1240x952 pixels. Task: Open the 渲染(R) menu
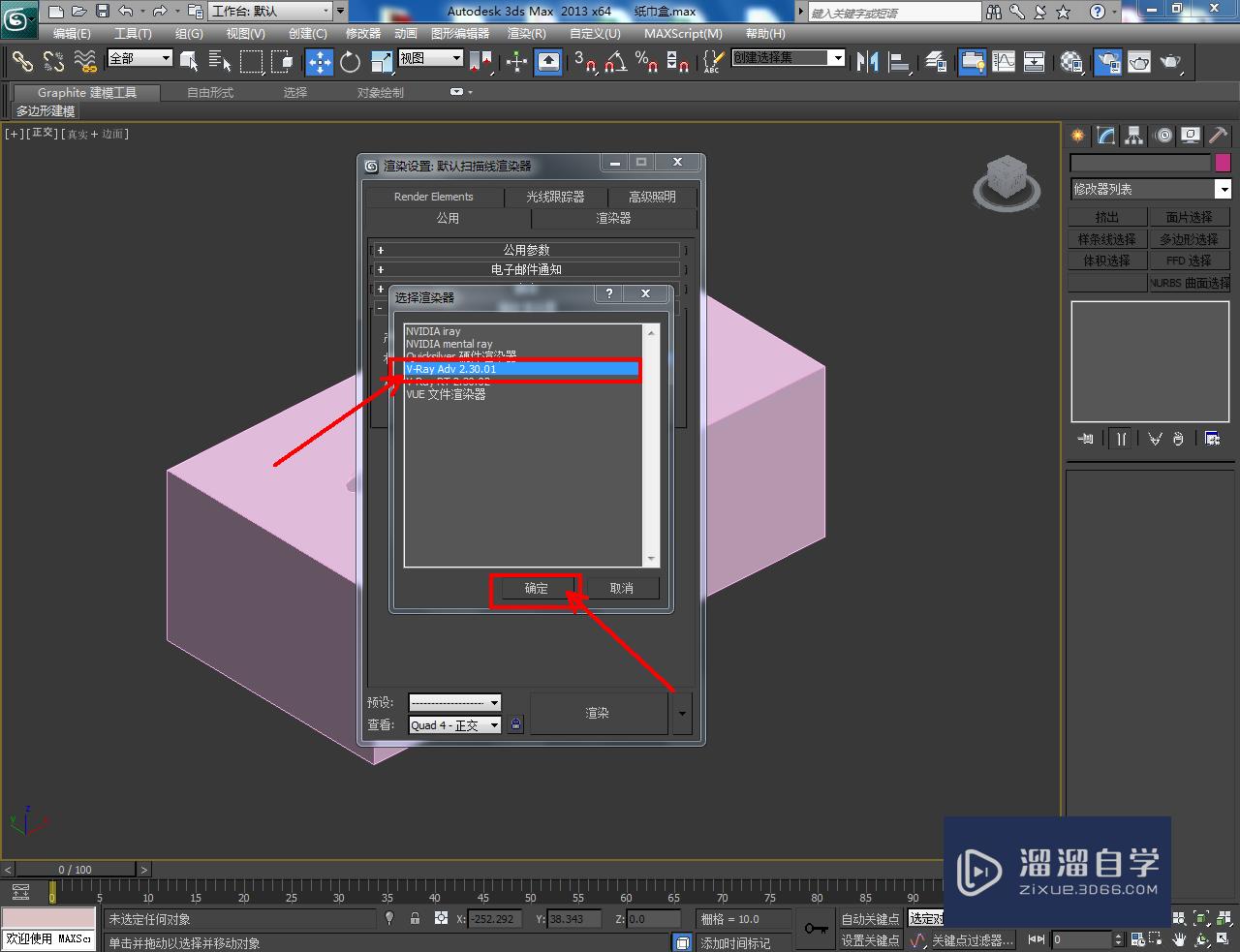pos(527,33)
